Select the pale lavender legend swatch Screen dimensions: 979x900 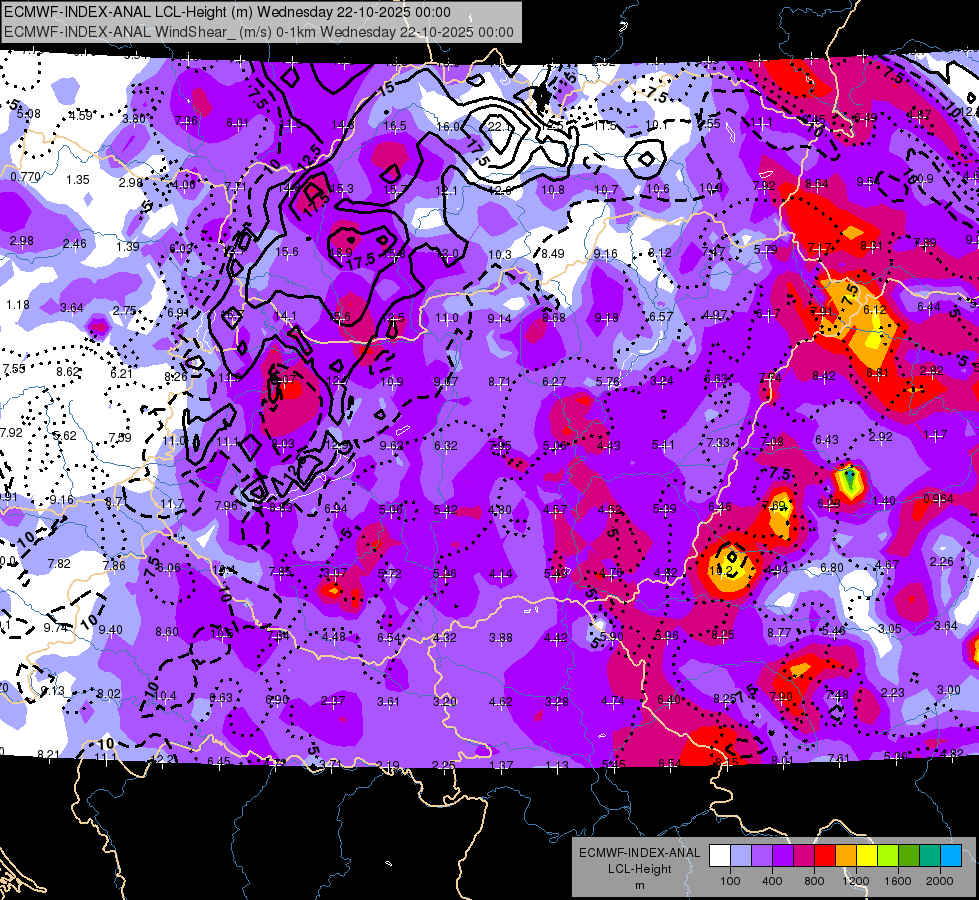(x=741, y=856)
